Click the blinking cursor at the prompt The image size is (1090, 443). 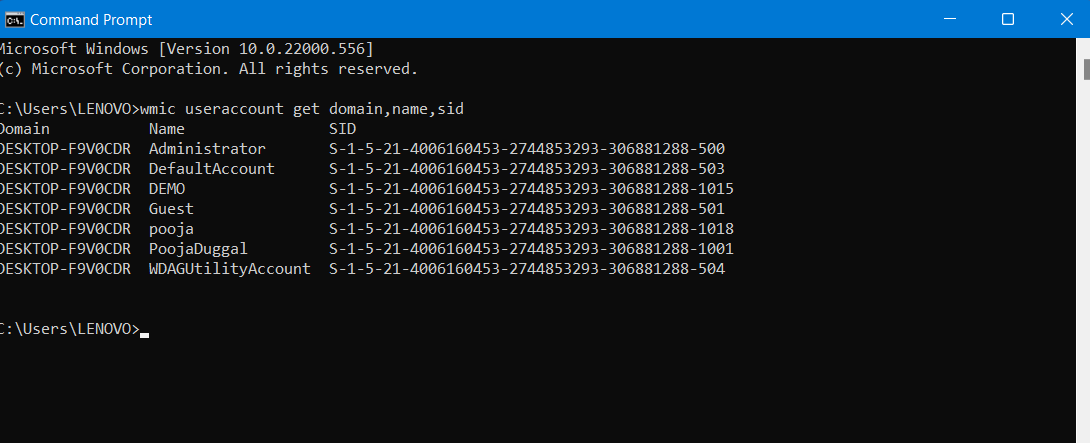pos(145,334)
